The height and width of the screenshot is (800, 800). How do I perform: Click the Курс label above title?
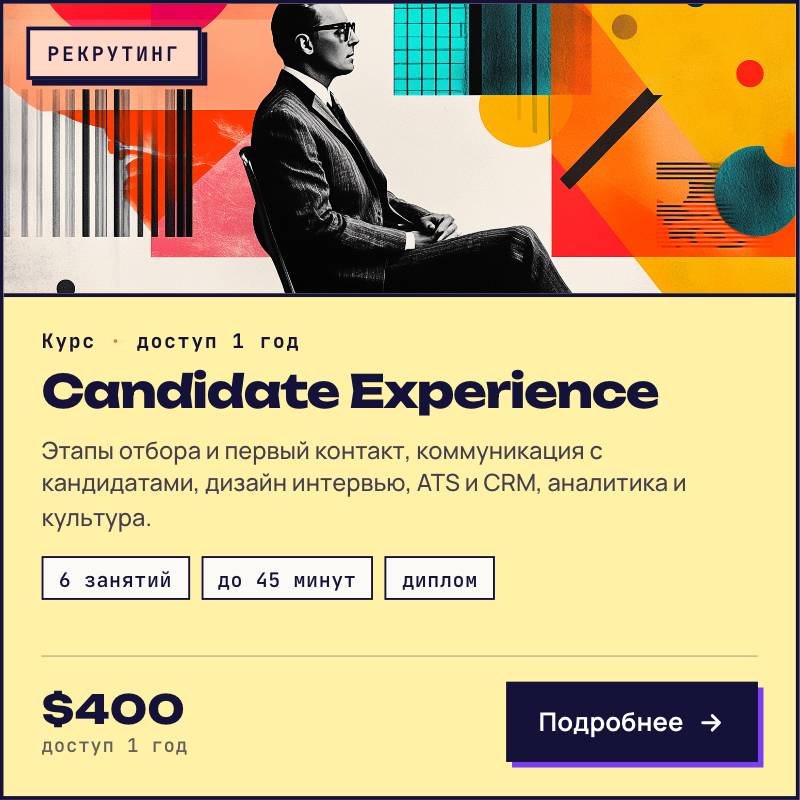pyautogui.click(x=68, y=341)
